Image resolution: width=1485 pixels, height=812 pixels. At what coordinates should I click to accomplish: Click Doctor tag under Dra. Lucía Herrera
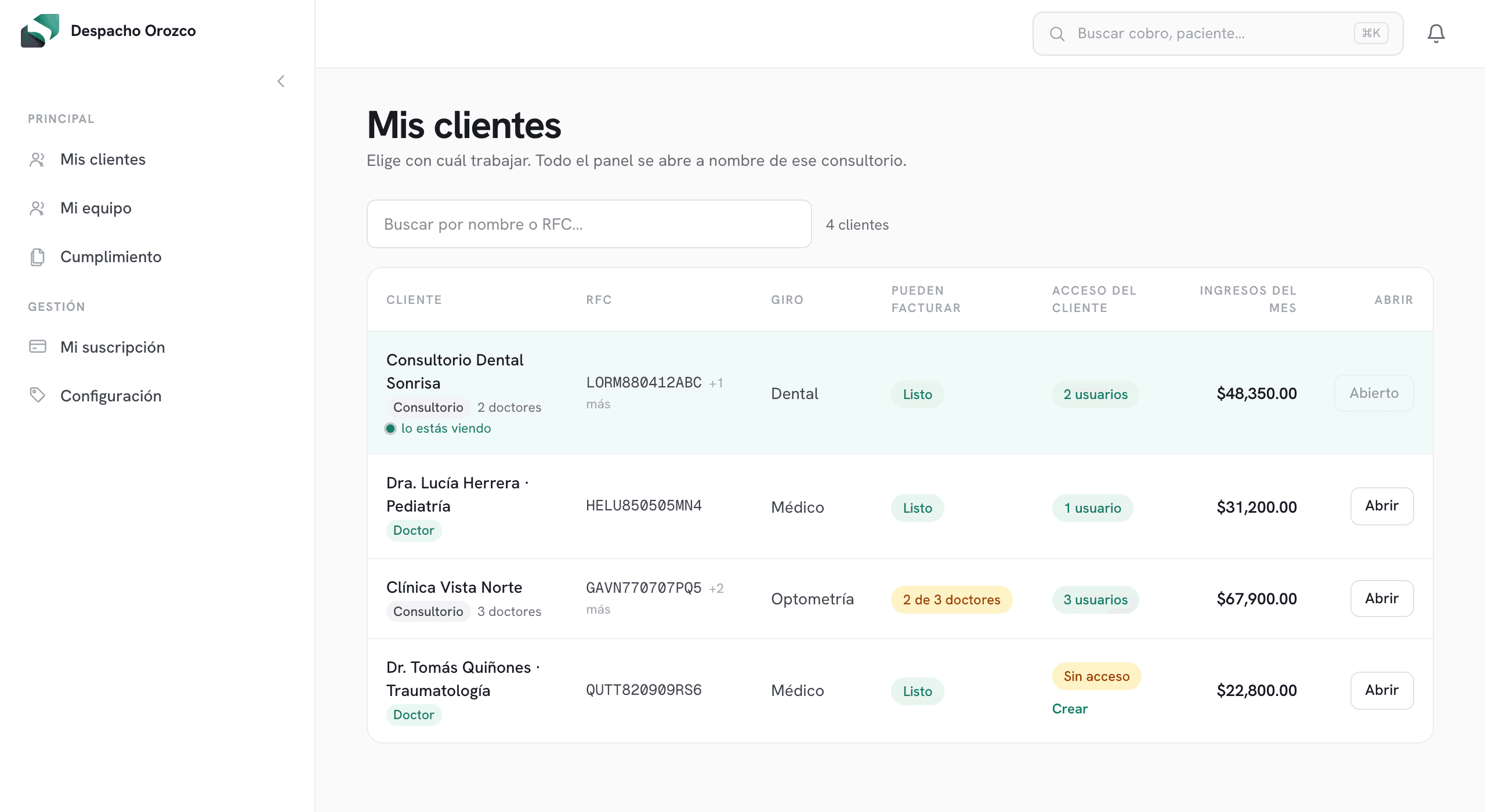point(414,531)
